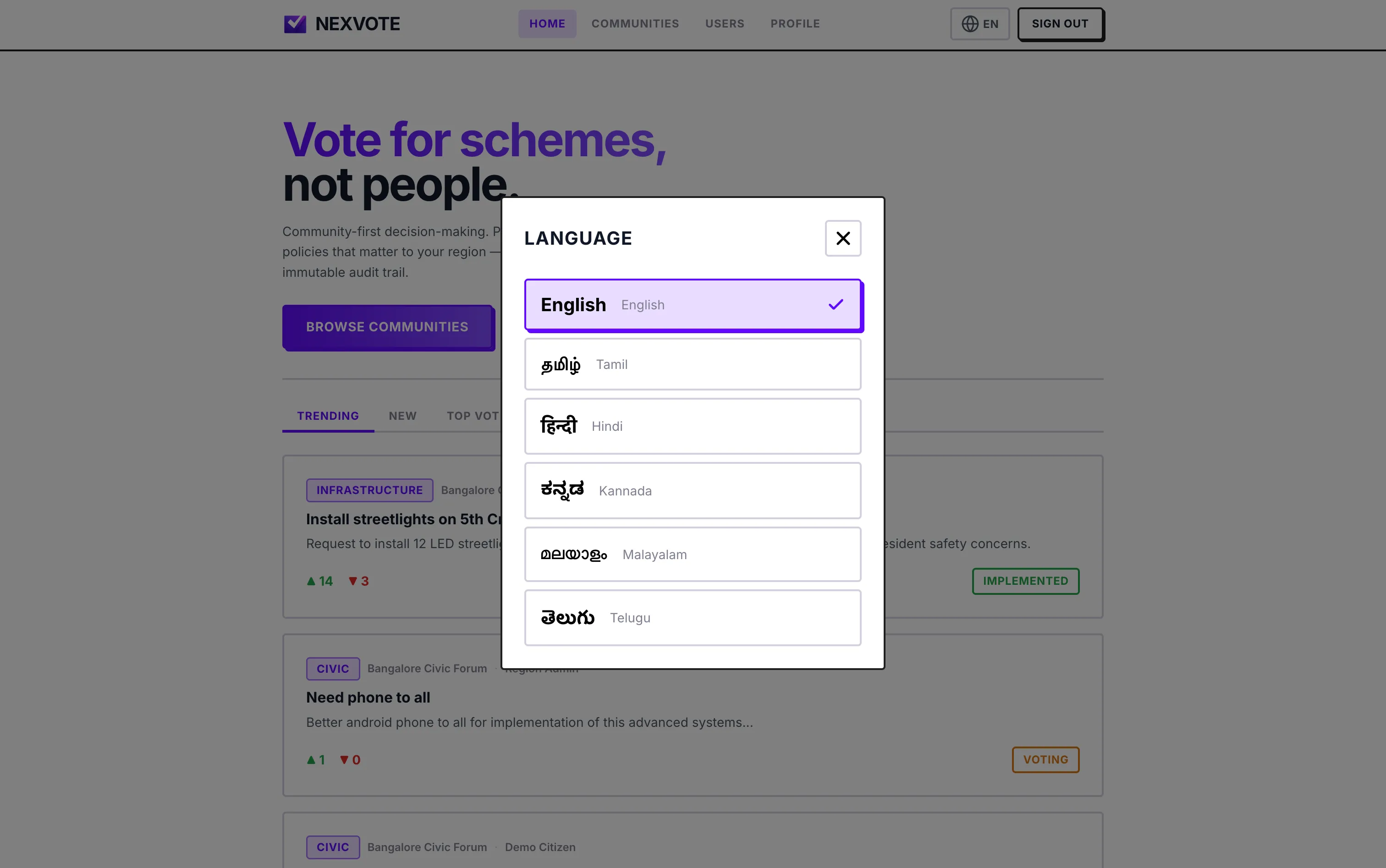The image size is (1386, 868).
Task: Downvote the "Need phone to all" post
Action: click(349, 759)
